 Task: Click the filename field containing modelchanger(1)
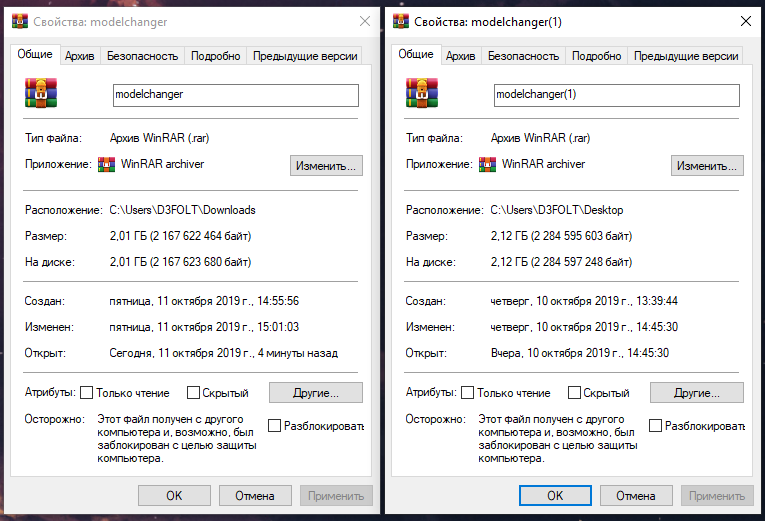click(617, 95)
